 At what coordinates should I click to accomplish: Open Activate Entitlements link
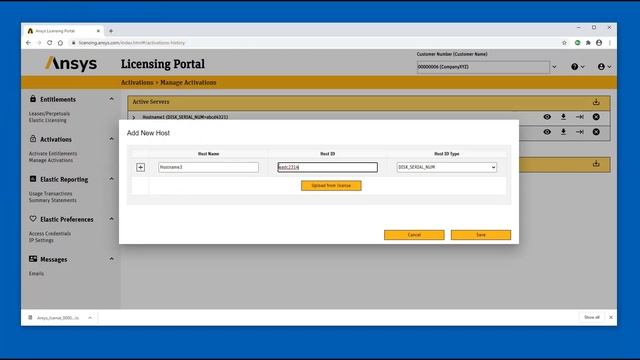tap(53, 154)
